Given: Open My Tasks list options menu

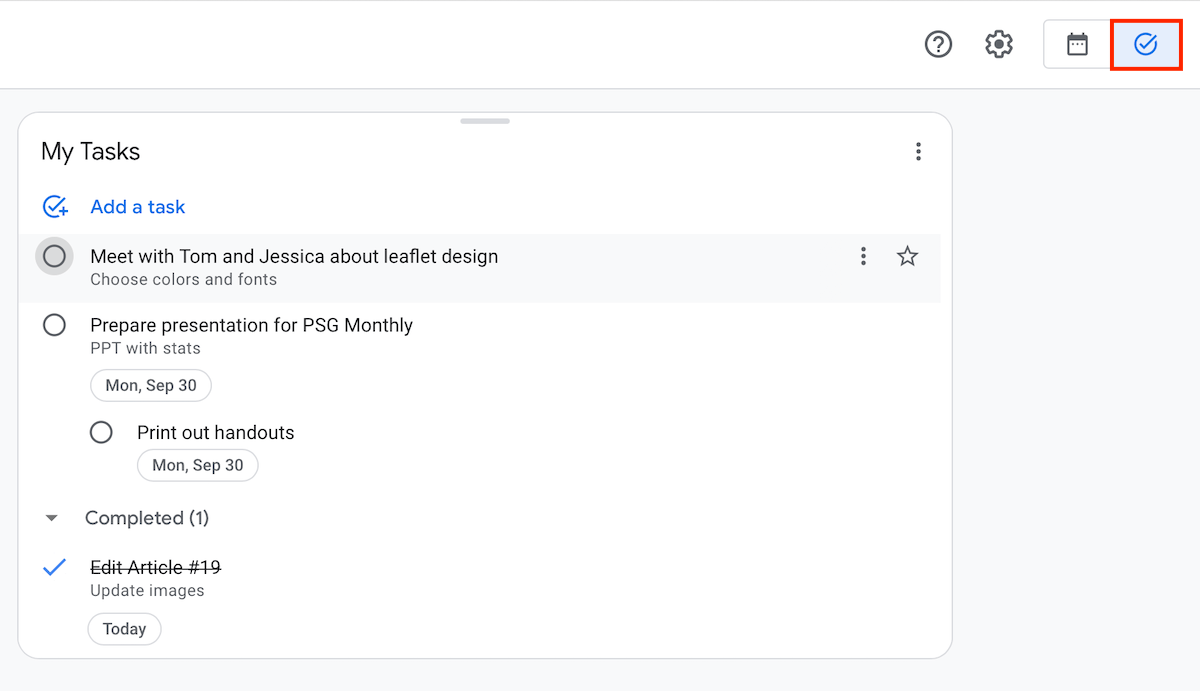Looking at the screenshot, I should tap(918, 152).
